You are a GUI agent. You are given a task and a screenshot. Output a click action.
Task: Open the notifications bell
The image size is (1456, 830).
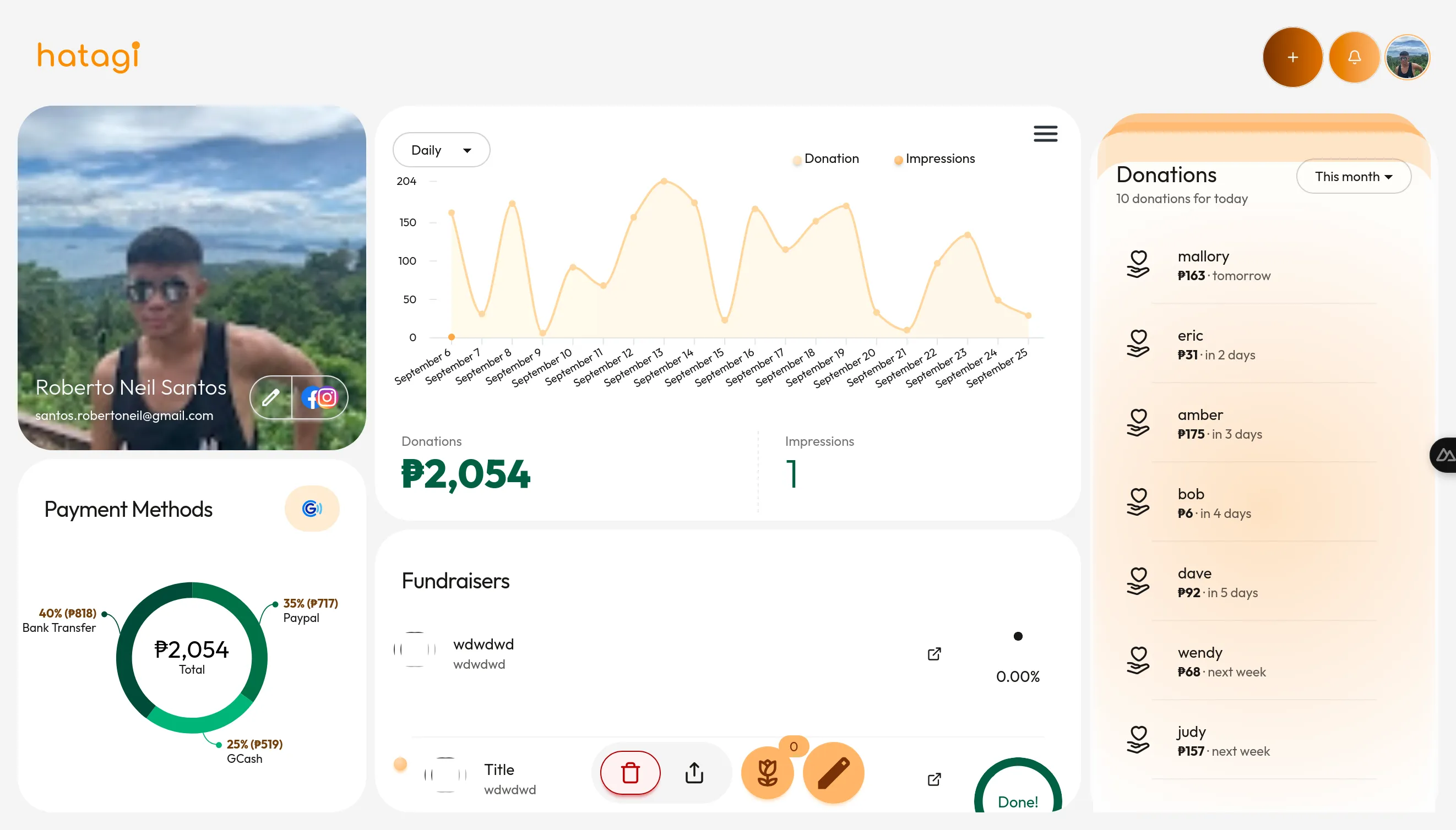[1354, 57]
